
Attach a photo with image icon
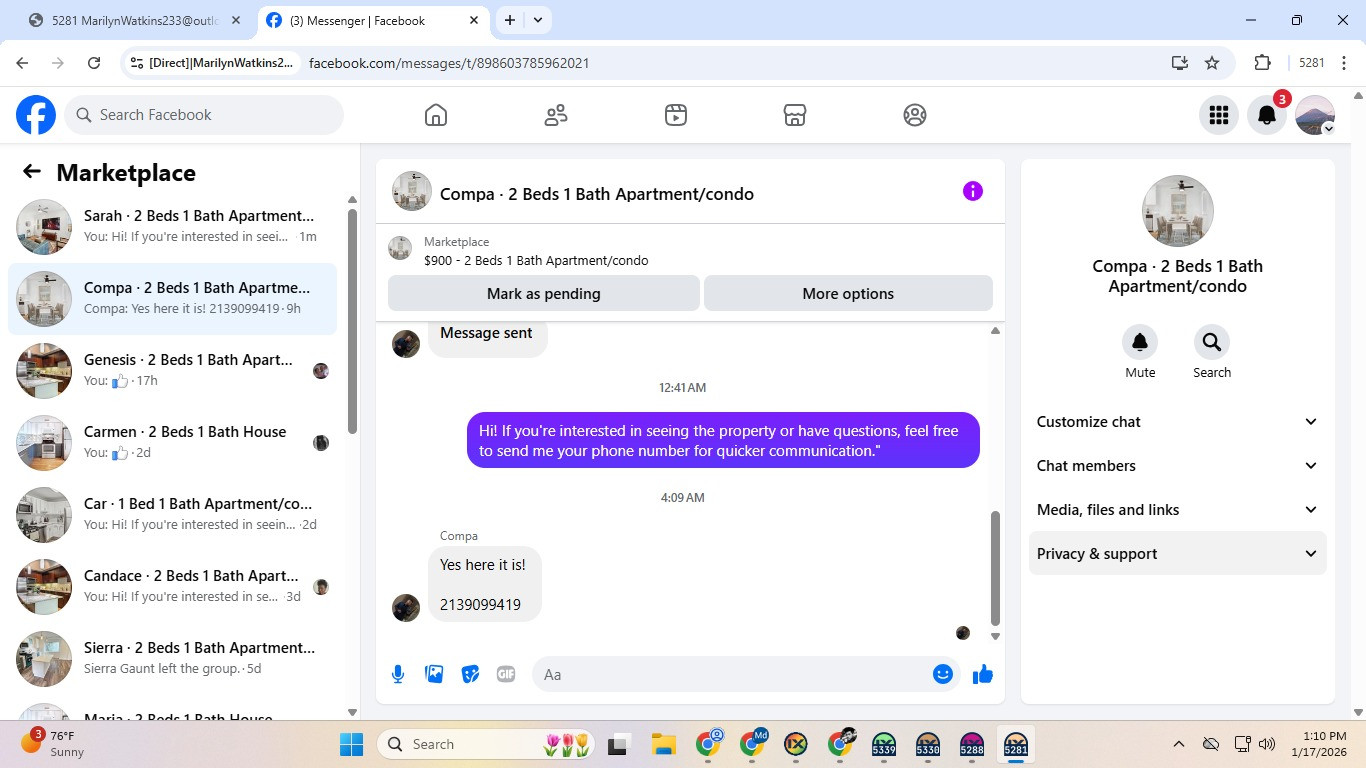click(434, 674)
